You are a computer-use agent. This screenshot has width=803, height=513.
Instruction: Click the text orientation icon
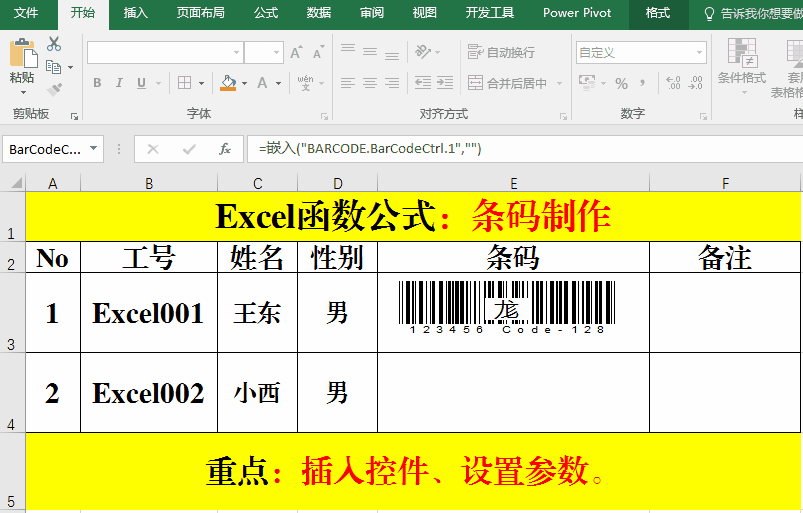tap(423, 52)
